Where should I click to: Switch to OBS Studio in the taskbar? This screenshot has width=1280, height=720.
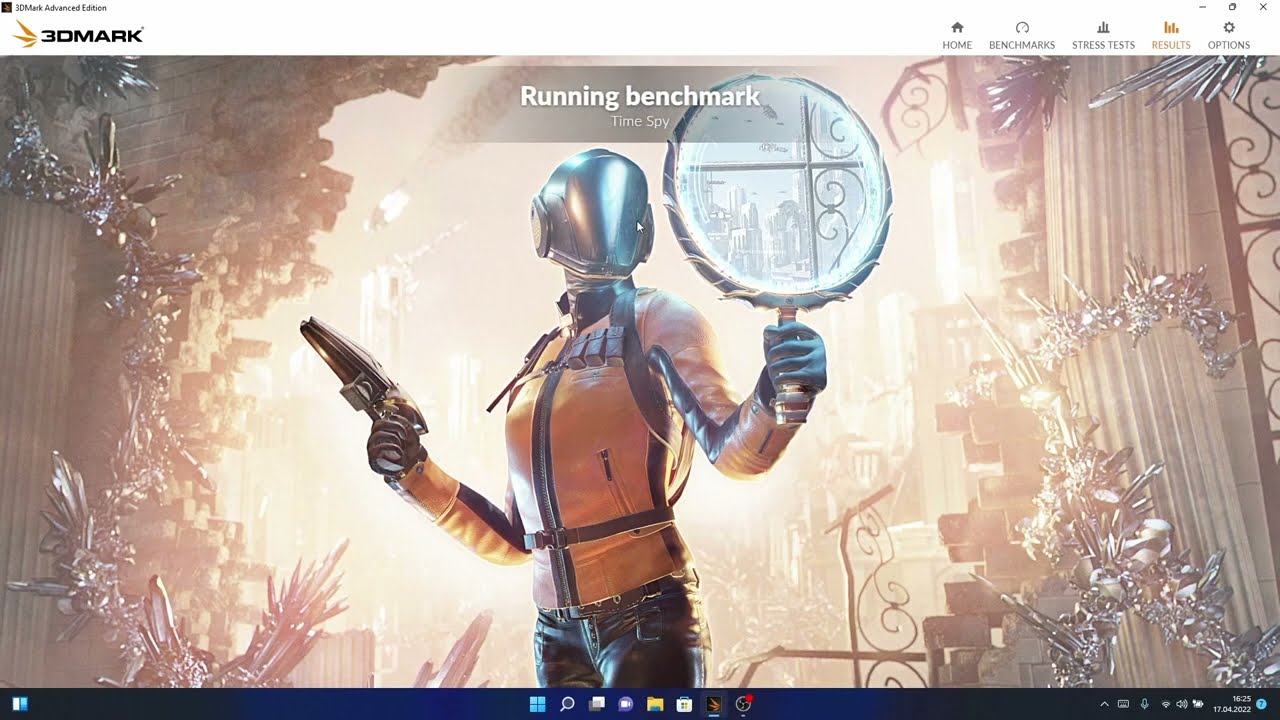coord(743,704)
